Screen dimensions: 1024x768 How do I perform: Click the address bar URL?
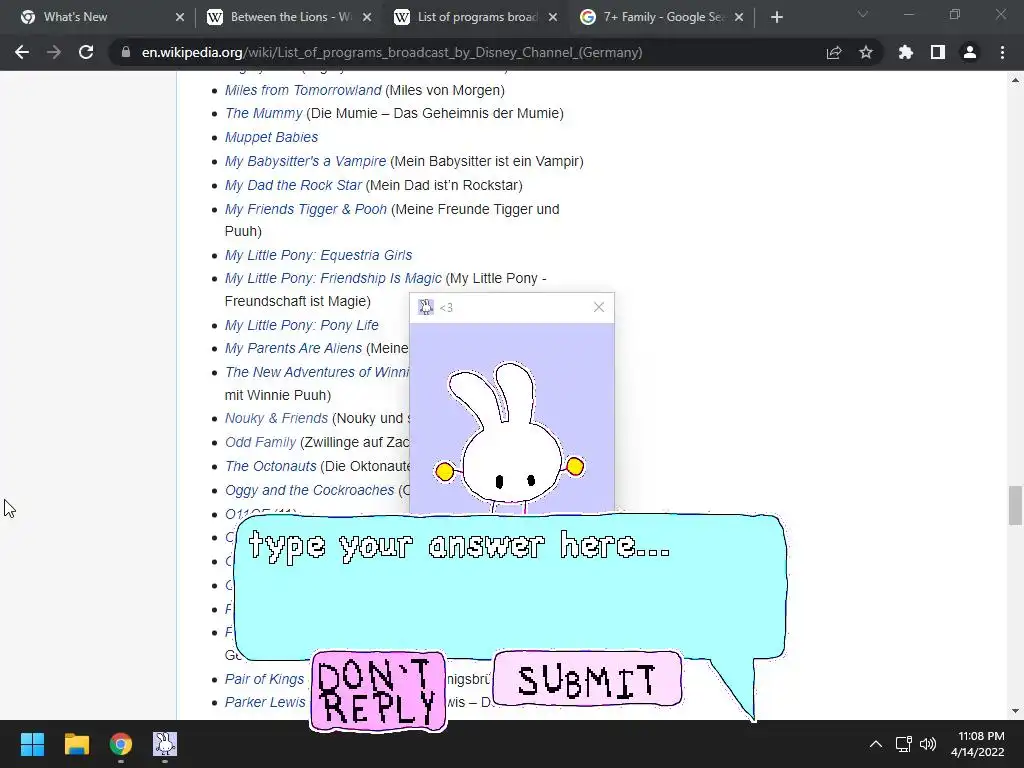[x=392, y=52]
